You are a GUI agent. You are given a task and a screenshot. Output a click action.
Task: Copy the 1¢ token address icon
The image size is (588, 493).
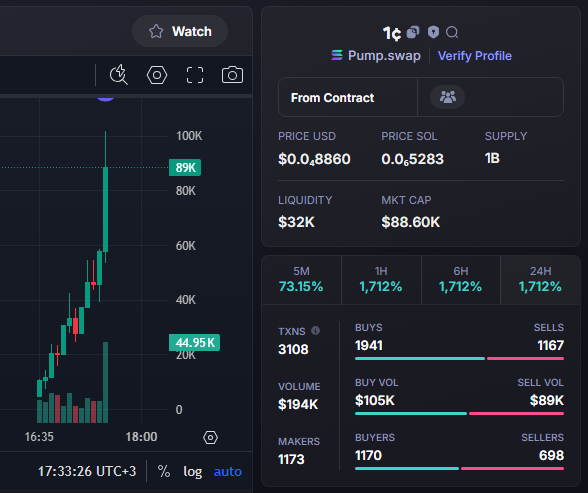[x=413, y=32]
